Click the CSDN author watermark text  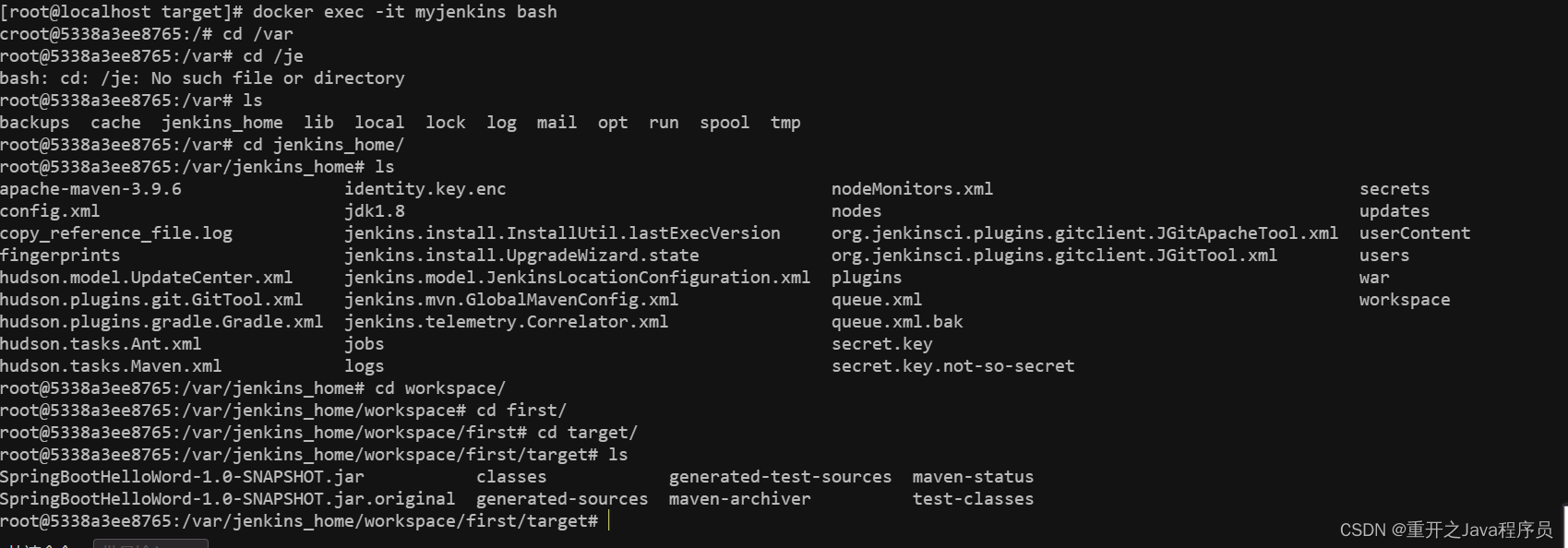1445,530
